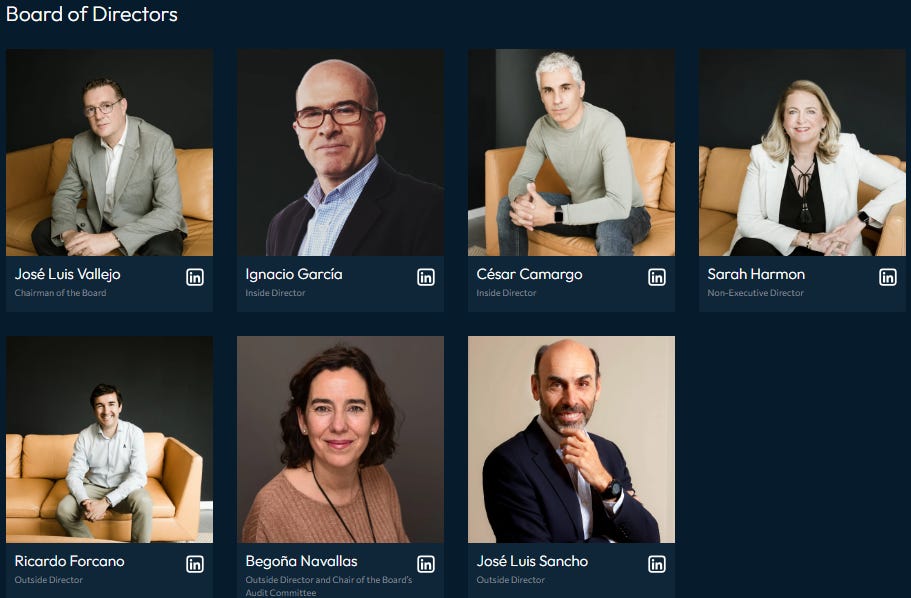The width and height of the screenshot is (911, 598).
Task: Click César Camargo's photo on couch
Action: pyautogui.click(x=572, y=152)
